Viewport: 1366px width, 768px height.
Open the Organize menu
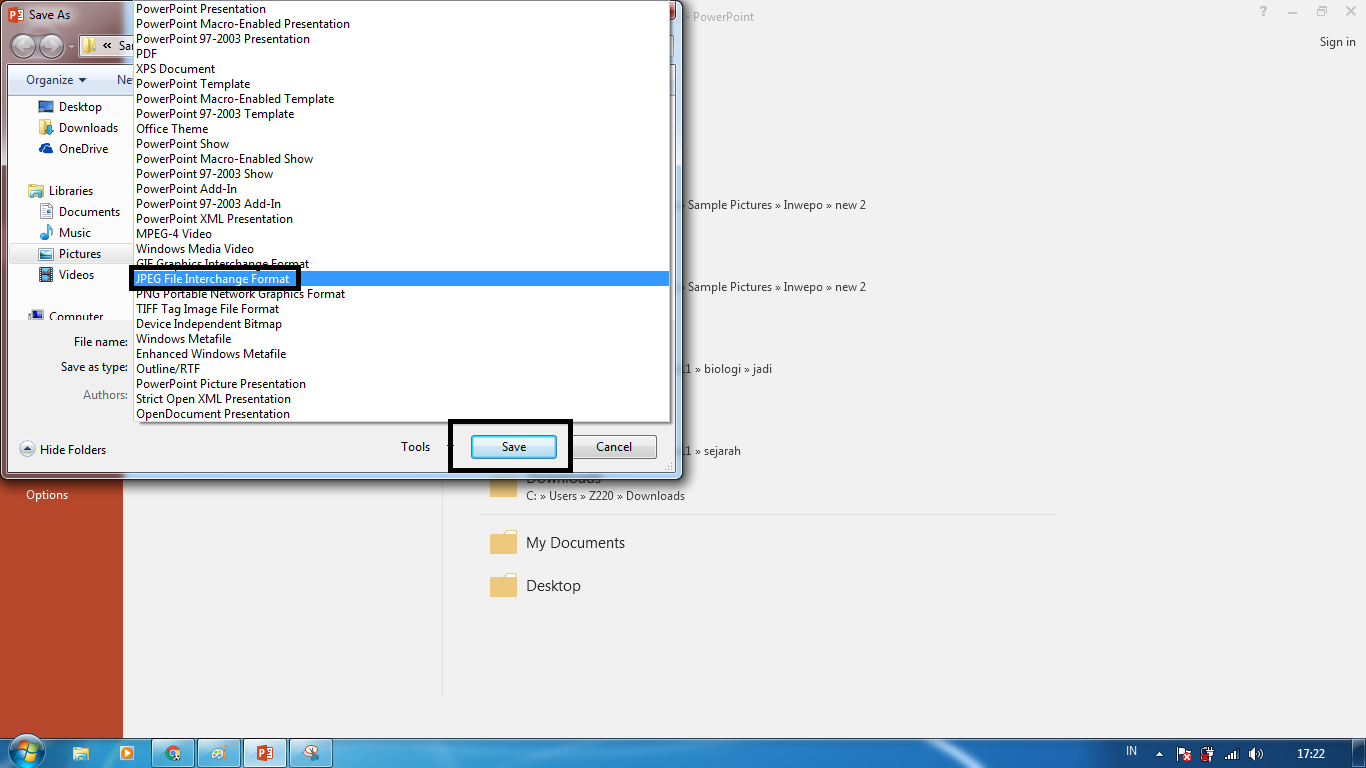click(56, 80)
